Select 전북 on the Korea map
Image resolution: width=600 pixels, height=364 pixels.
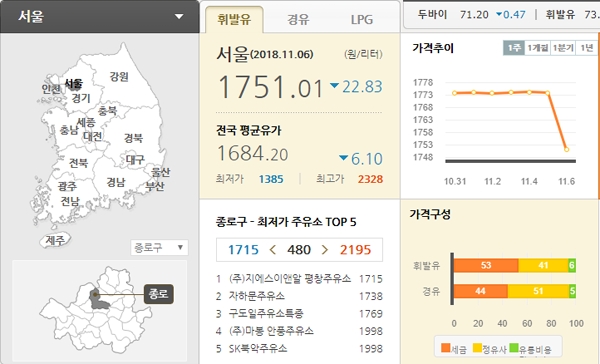pyautogui.click(x=78, y=163)
